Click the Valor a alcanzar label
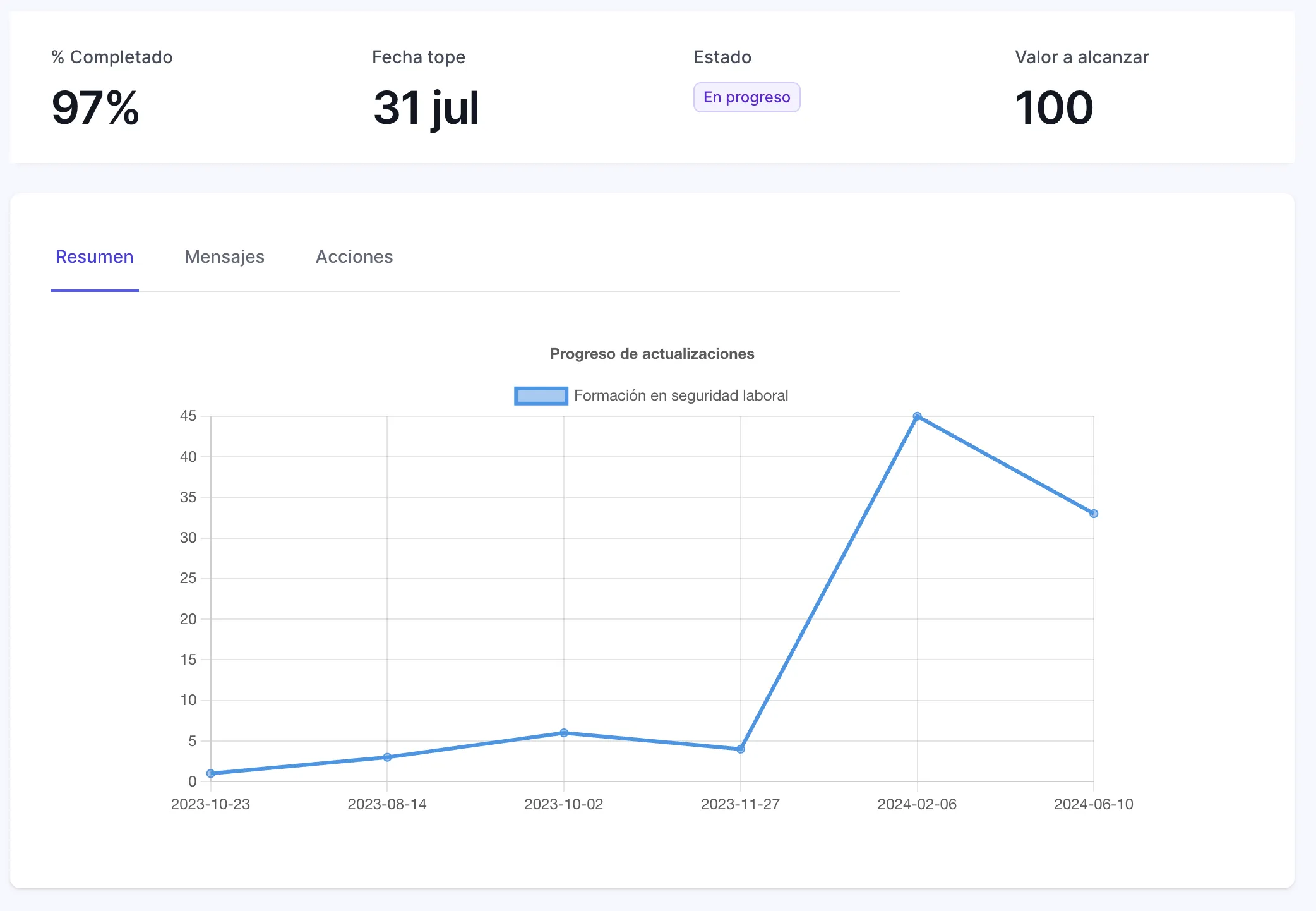The width and height of the screenshot is (1316, 911). (1081, 57)
